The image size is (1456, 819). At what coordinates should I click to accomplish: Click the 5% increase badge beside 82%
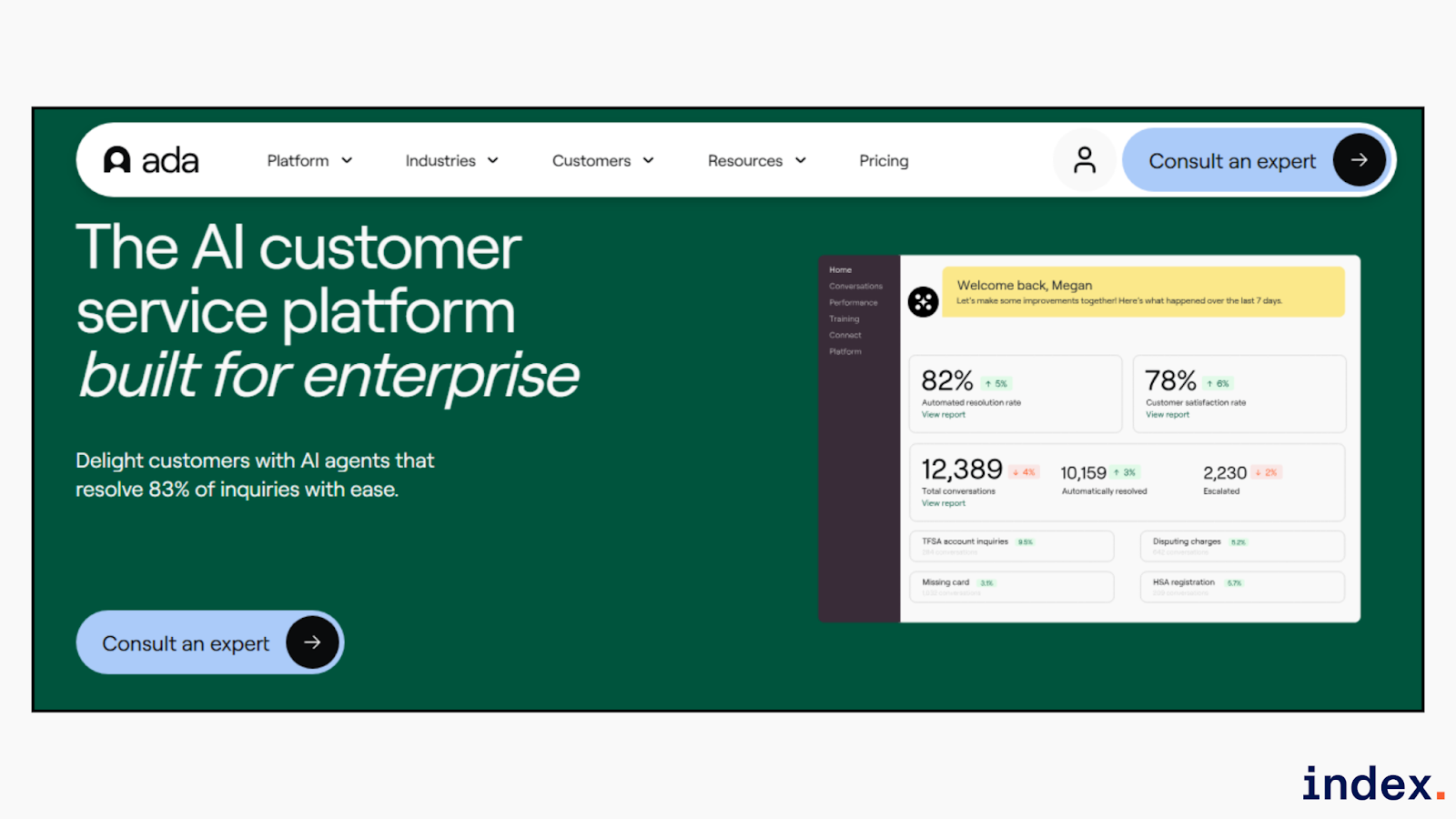tap(996, 384)
